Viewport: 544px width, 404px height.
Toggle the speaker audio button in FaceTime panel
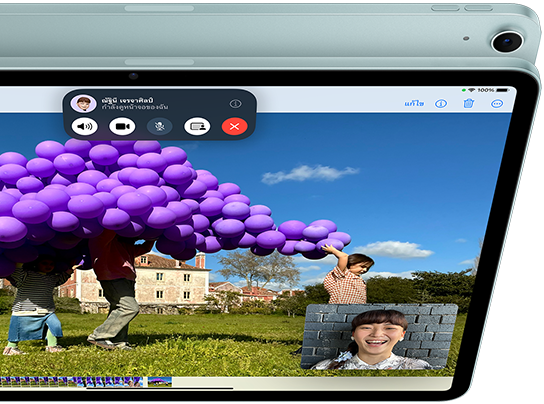click(x=84, y=126)
